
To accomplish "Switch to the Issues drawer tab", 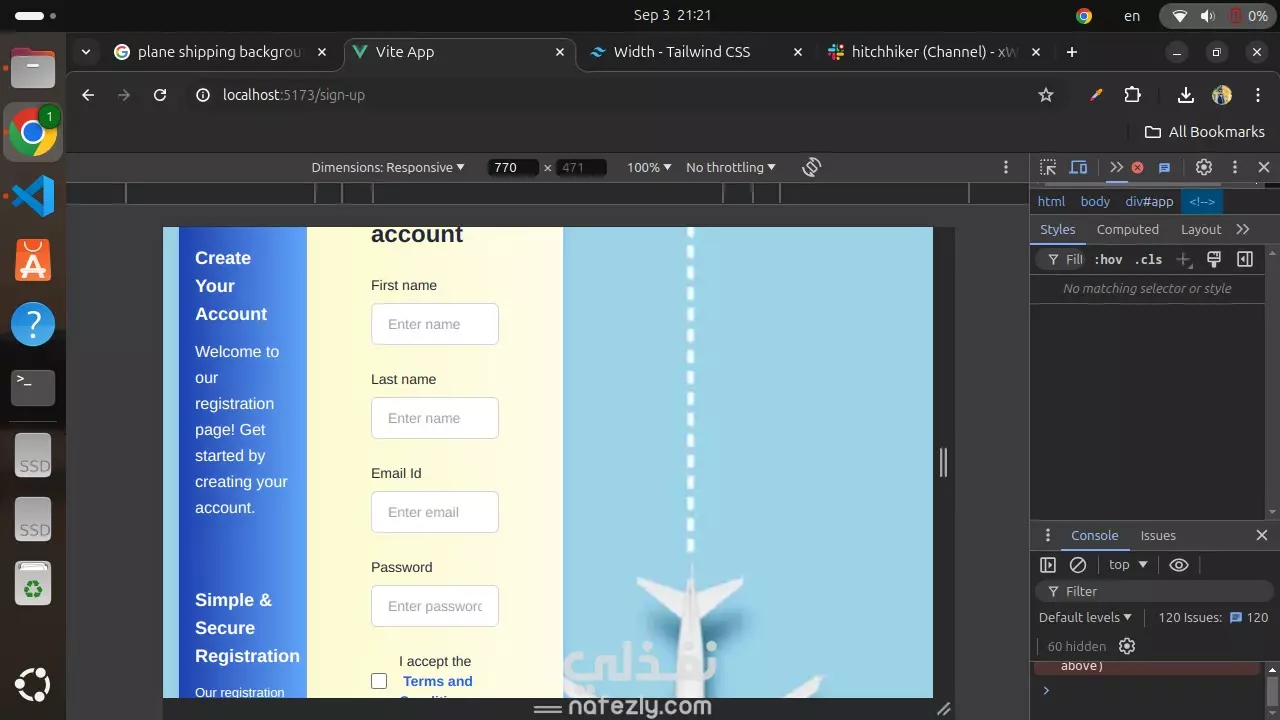I will [1158, 535].
